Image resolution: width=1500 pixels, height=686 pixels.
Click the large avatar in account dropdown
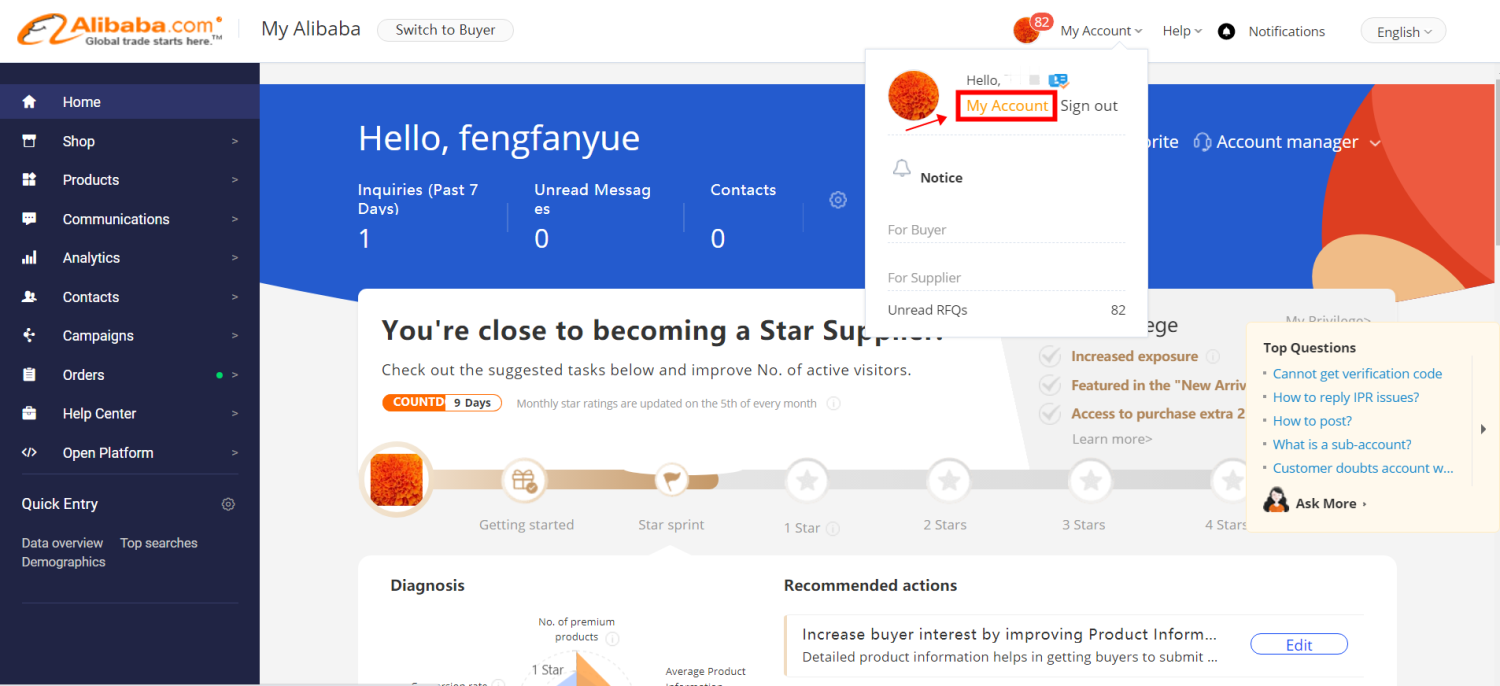click(x=914, y=96)
